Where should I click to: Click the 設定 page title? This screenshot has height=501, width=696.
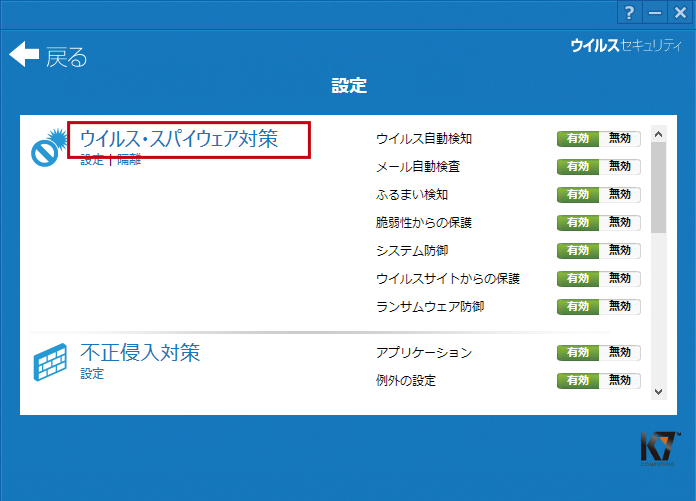point(349,85)
